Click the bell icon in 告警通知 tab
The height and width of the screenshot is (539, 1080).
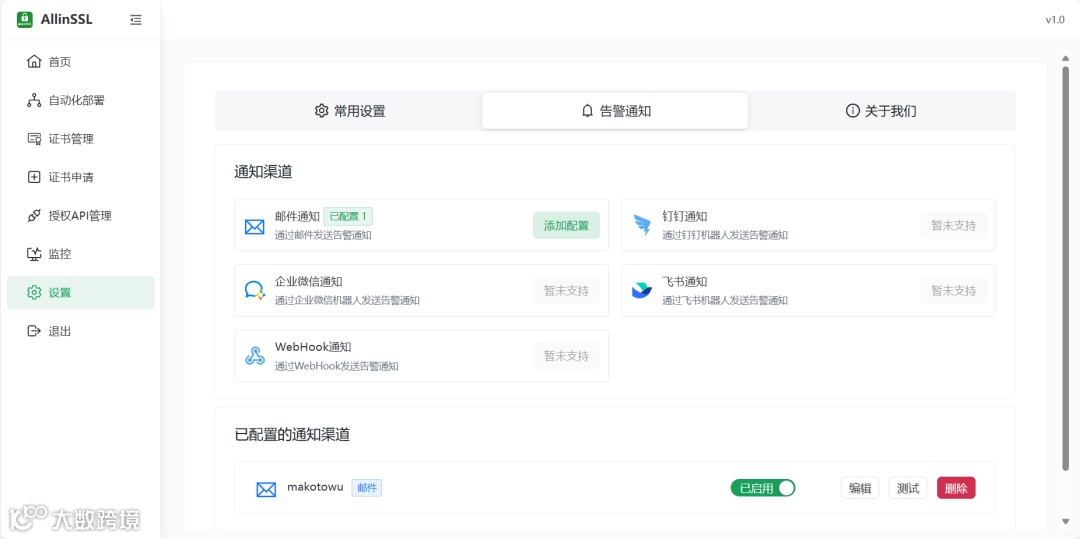click(588, 111)
